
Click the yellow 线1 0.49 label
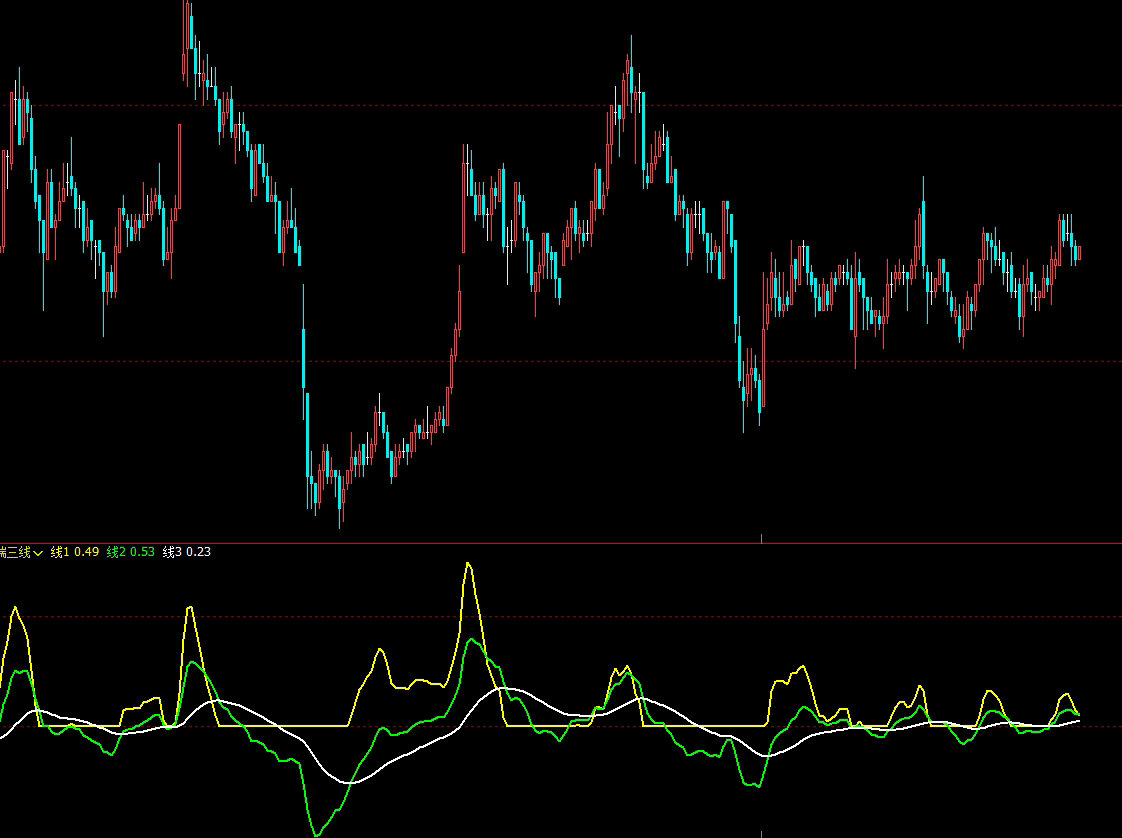click(74, 552)
